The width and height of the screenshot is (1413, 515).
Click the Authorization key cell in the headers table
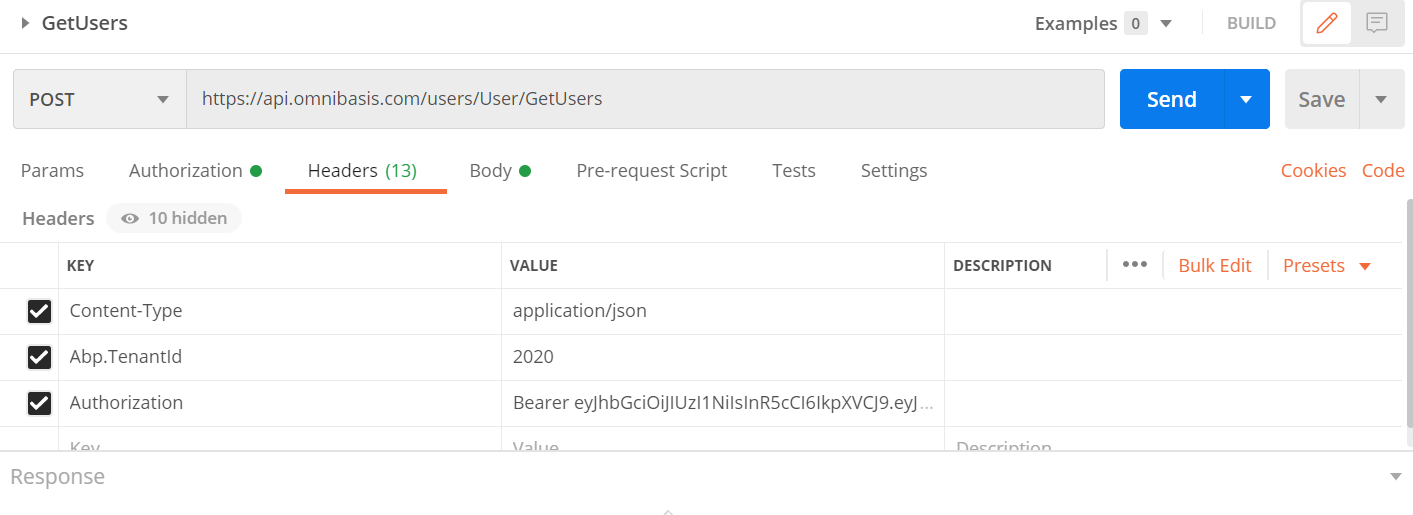click(x=280, y=403)
